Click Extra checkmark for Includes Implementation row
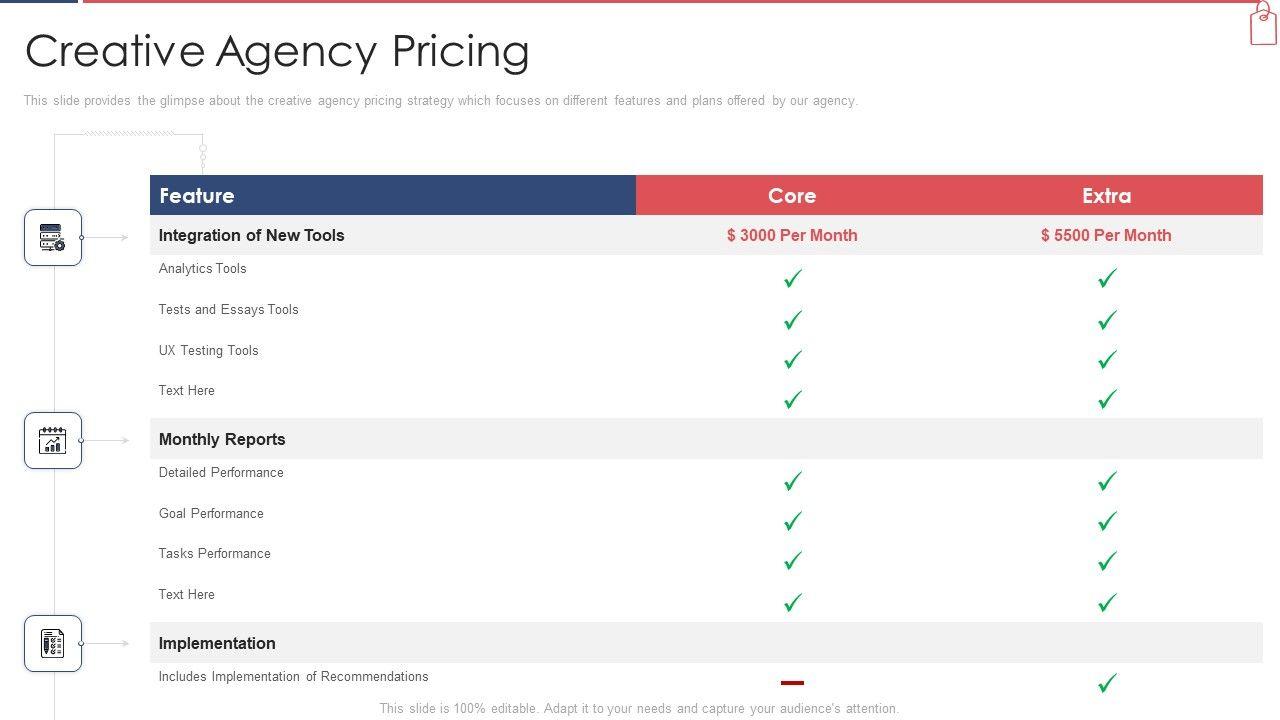1280x720 pixels. pyautogui.click(x=1107, y=683)
